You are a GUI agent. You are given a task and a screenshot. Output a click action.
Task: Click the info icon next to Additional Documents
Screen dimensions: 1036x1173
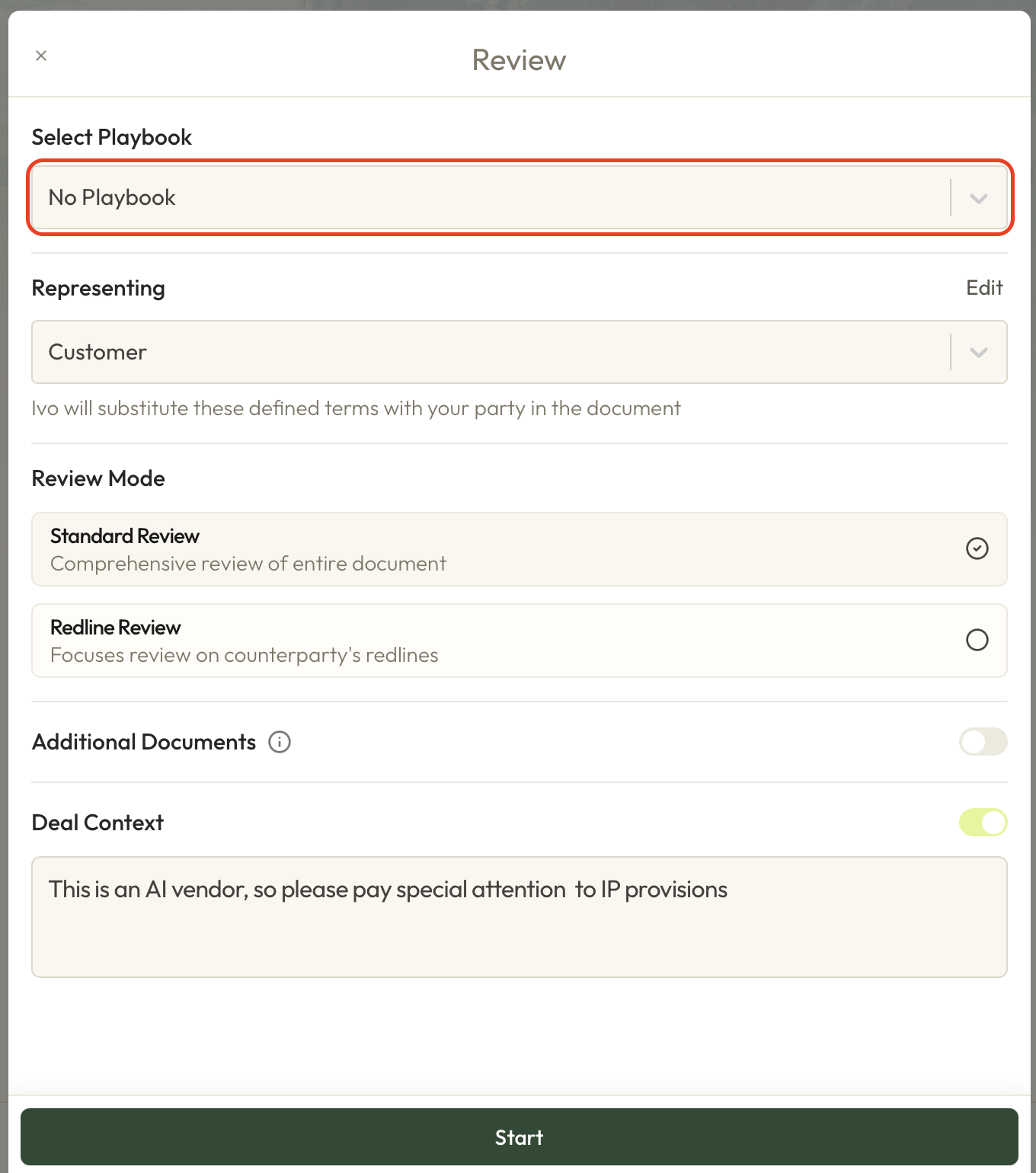(x=280, y=742)
